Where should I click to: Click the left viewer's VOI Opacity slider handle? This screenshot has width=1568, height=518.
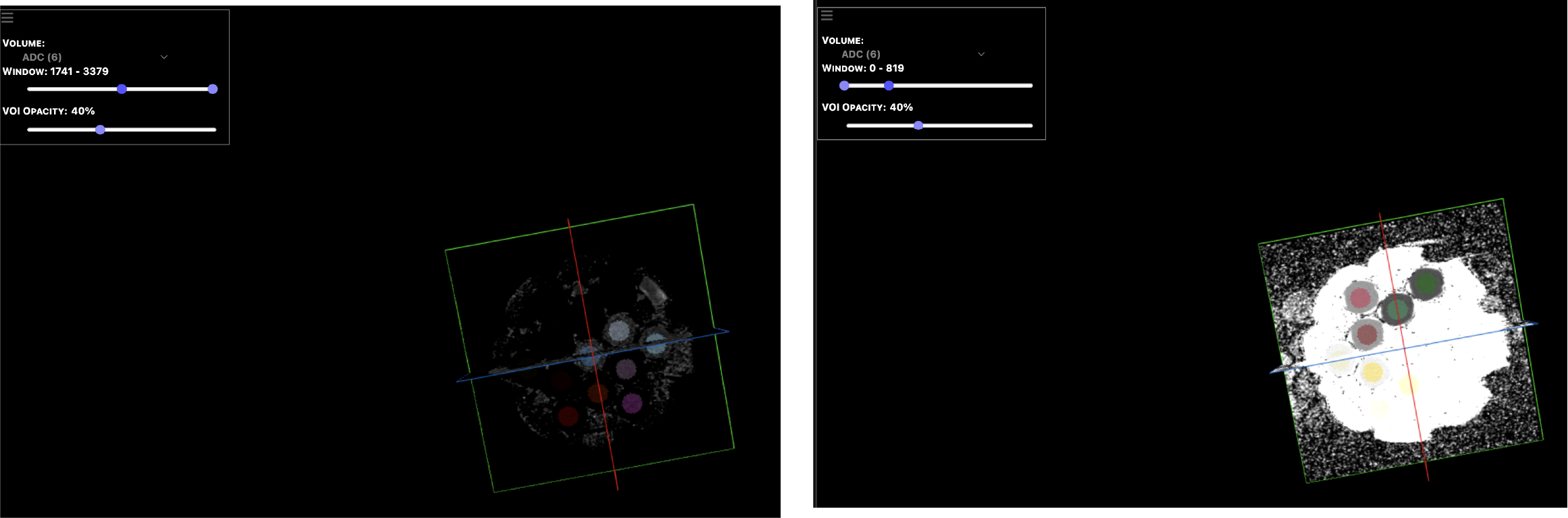point(100,130)
